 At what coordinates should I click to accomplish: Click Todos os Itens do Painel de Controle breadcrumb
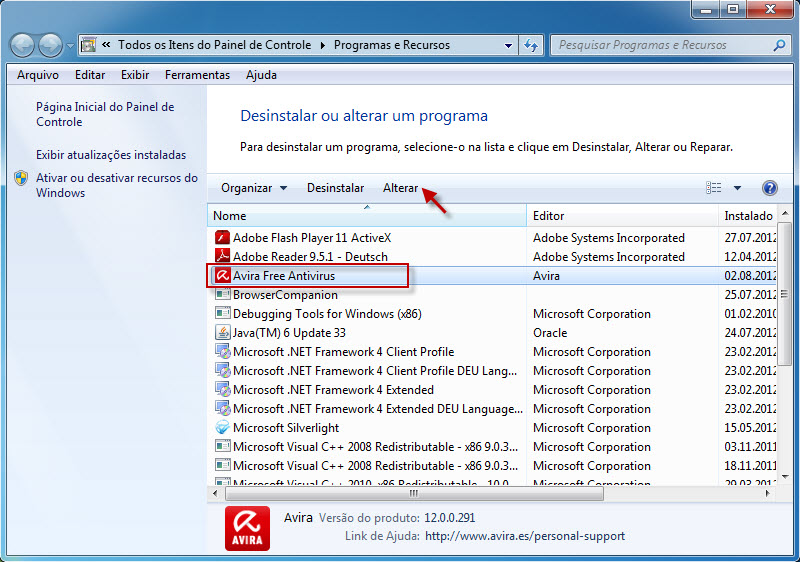(x=214, y=45)
